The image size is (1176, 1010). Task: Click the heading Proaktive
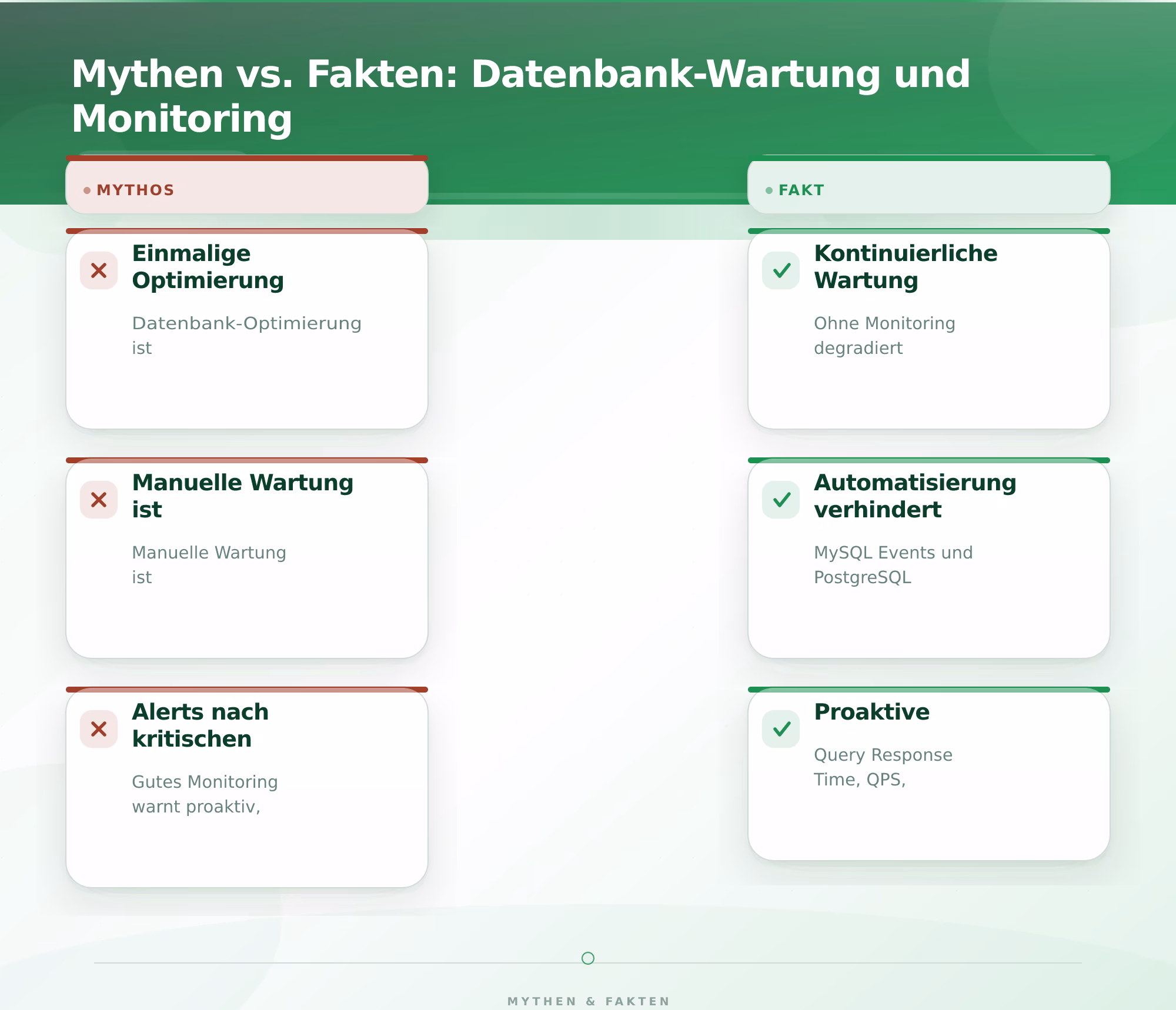pyautogui.click(x=872, y=712)
